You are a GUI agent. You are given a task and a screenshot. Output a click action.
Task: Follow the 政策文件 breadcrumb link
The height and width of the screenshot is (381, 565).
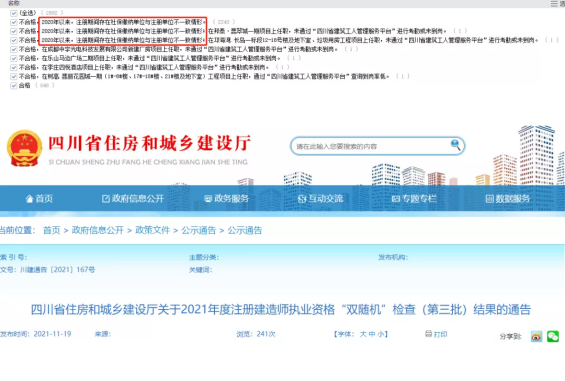[x=152, y=230]
